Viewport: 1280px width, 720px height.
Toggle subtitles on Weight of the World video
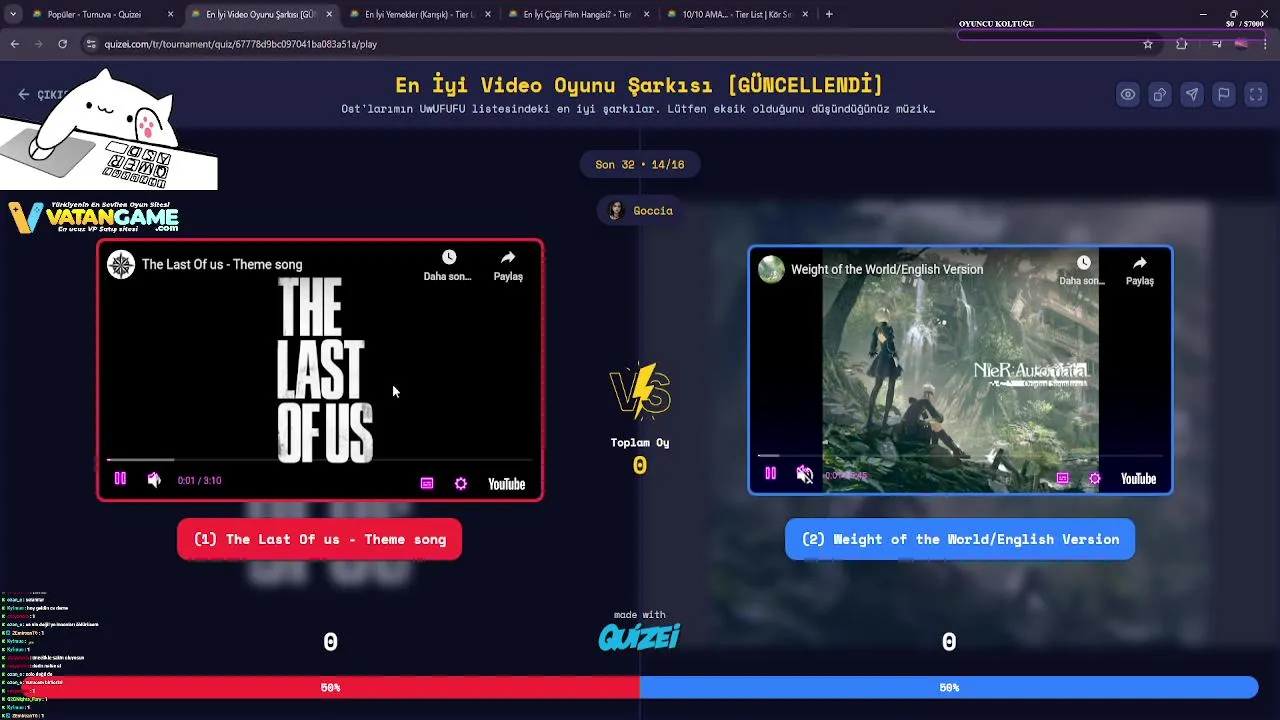[x=1062, y=479]
